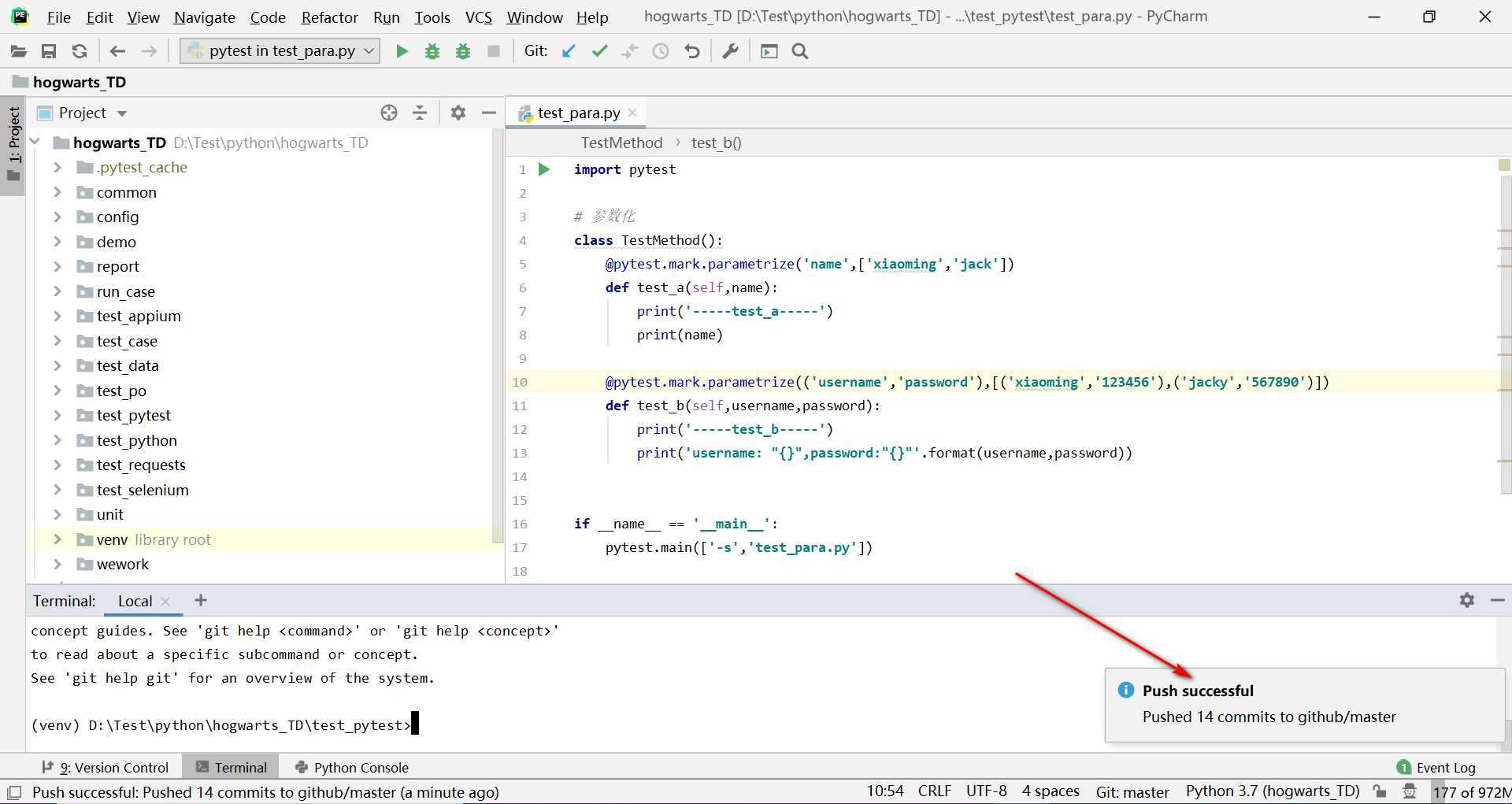The image size is (1512, 804).
Task: Open Run Anything icon beside wrench
Action: click(x=769, y=51)
